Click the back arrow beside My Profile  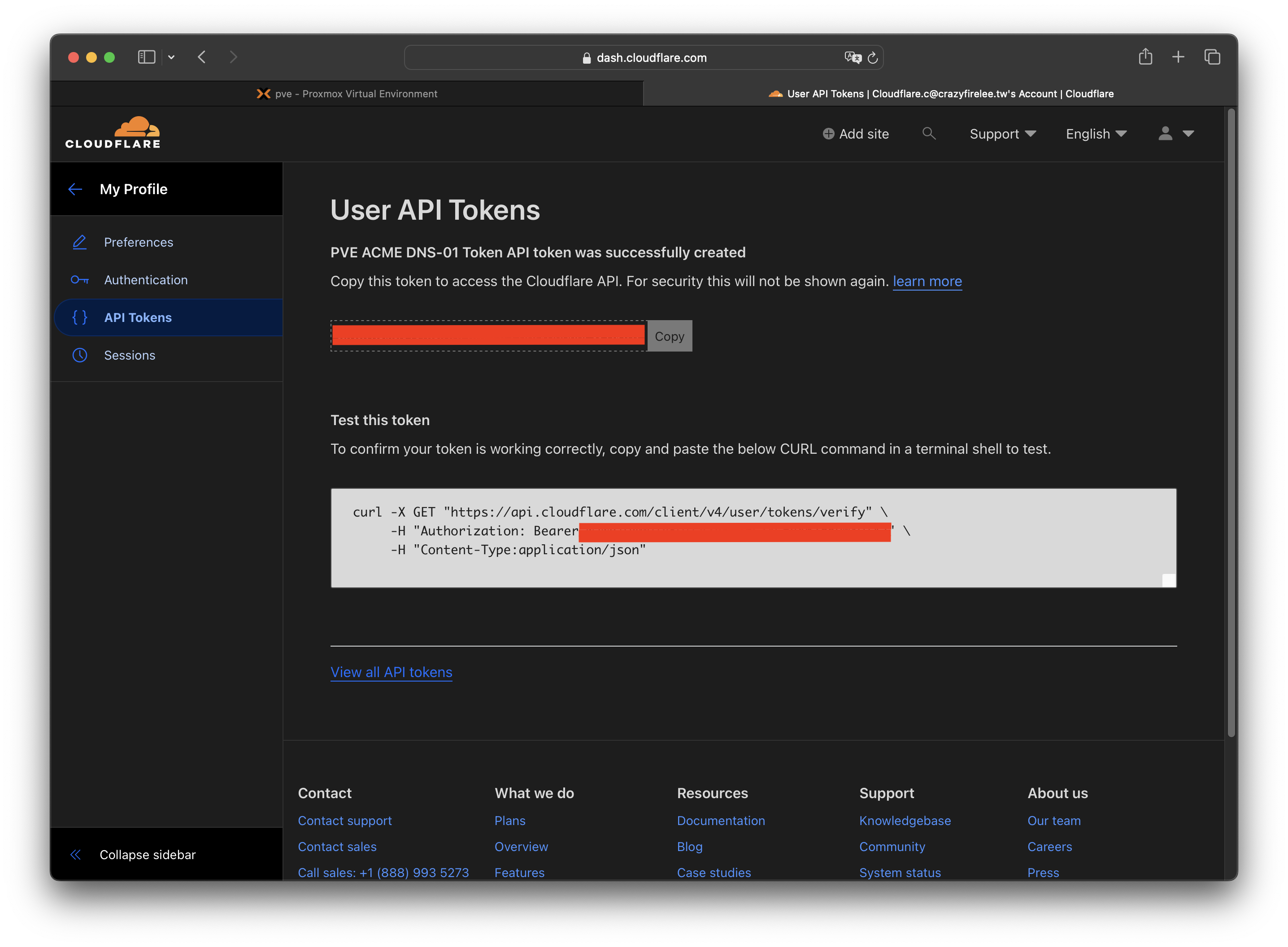75,189
